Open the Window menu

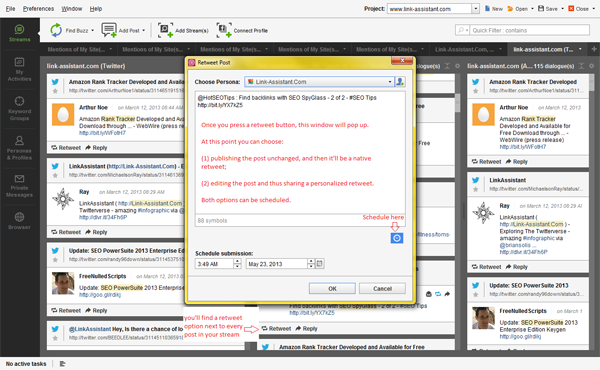tap(72, 8)
